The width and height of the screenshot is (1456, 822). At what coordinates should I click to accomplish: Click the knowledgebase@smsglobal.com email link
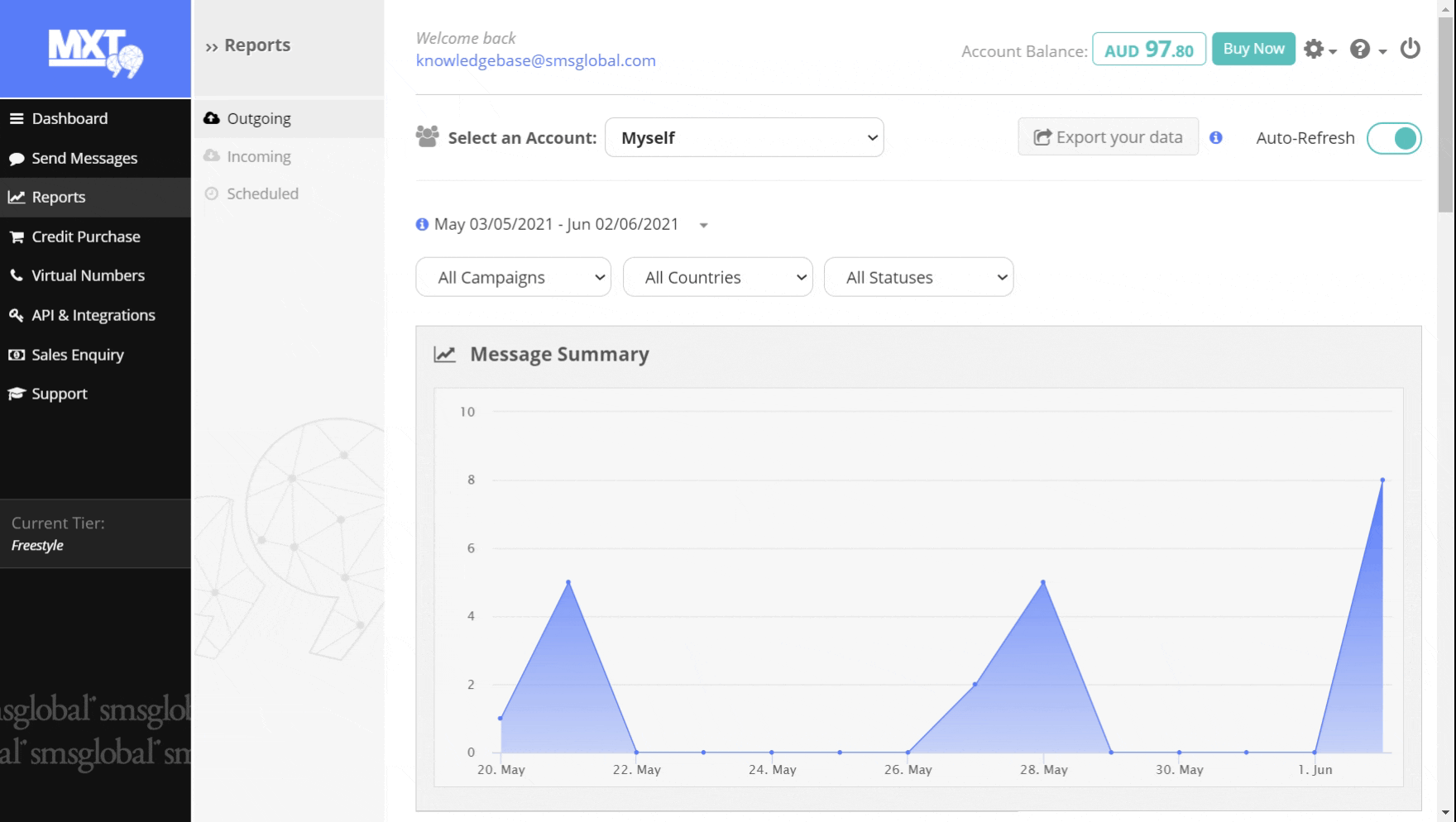(x=535, y=60)
